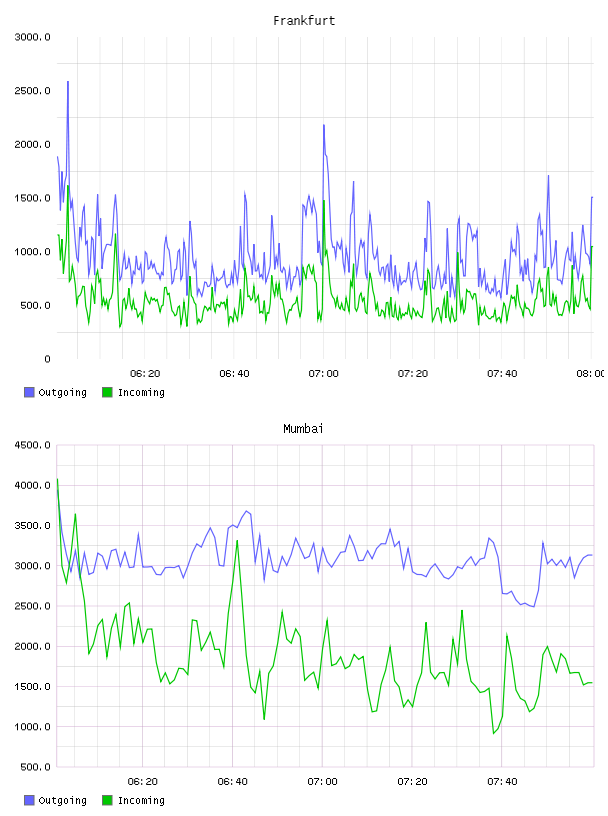608x816 pixels.
Task: Click the 0 y-axis label in Frankfurt chart
Action: (47, 359)
